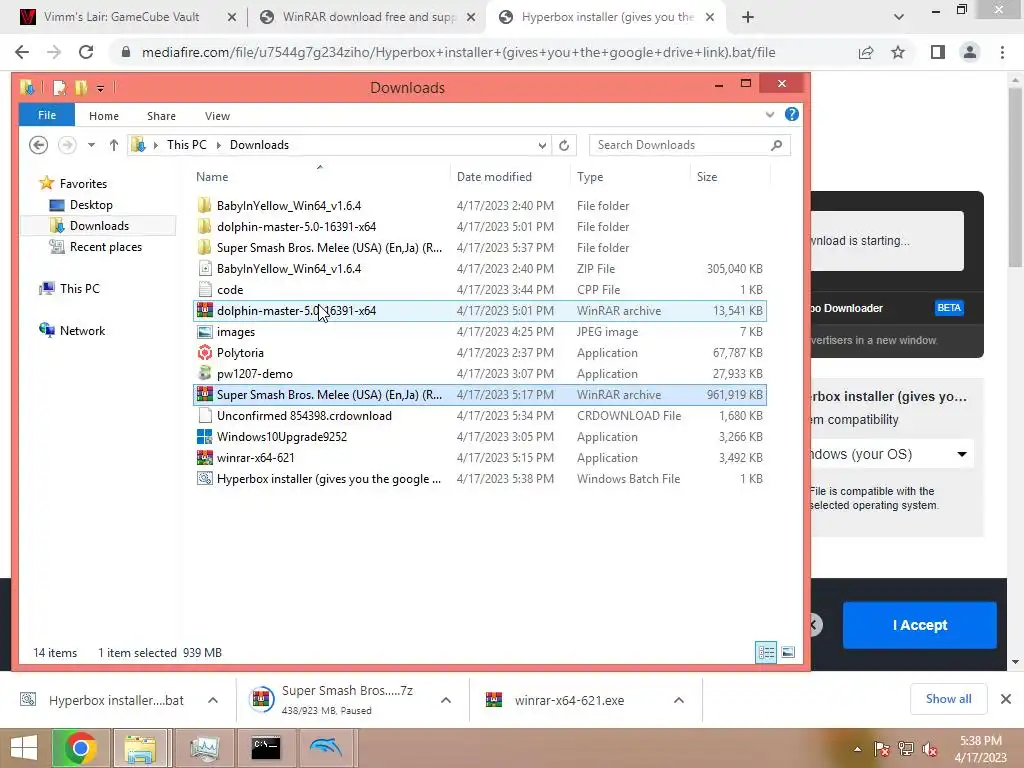Bookmark this page with the star icon
This screenshot has height=768, width=1024.
click(x=898, y=52)
